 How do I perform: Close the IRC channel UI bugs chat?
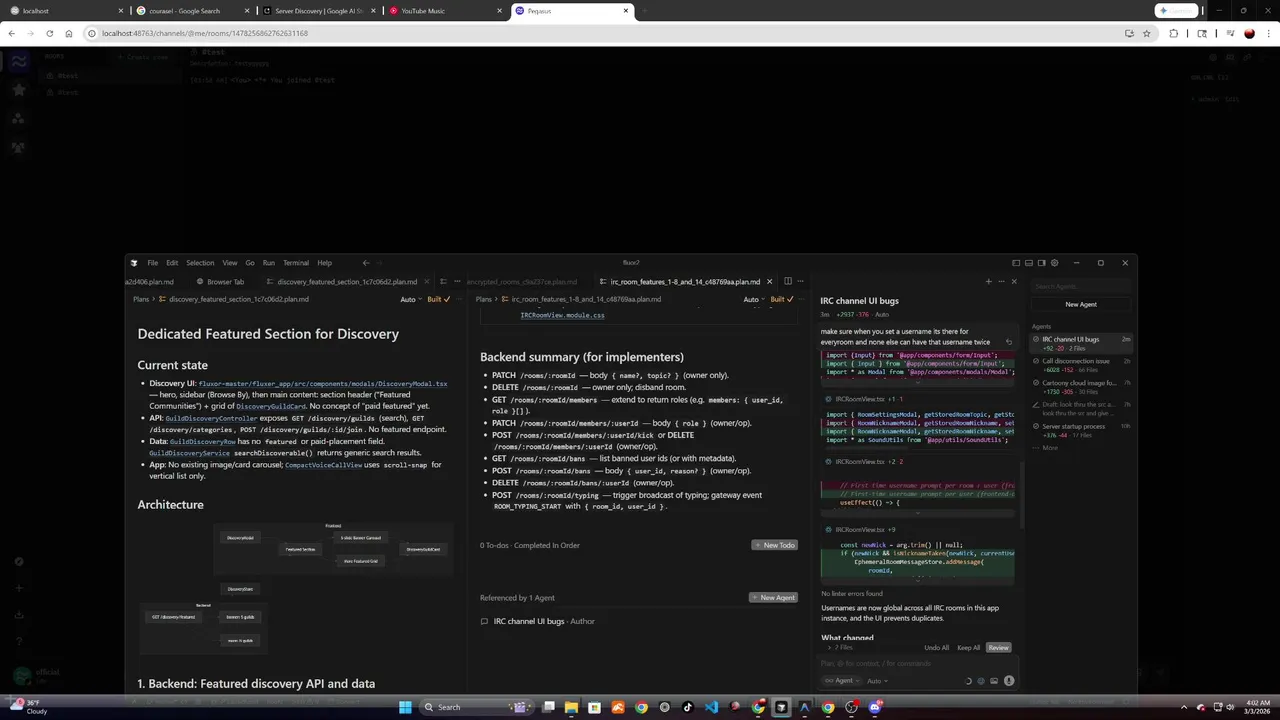point(1014,282)
